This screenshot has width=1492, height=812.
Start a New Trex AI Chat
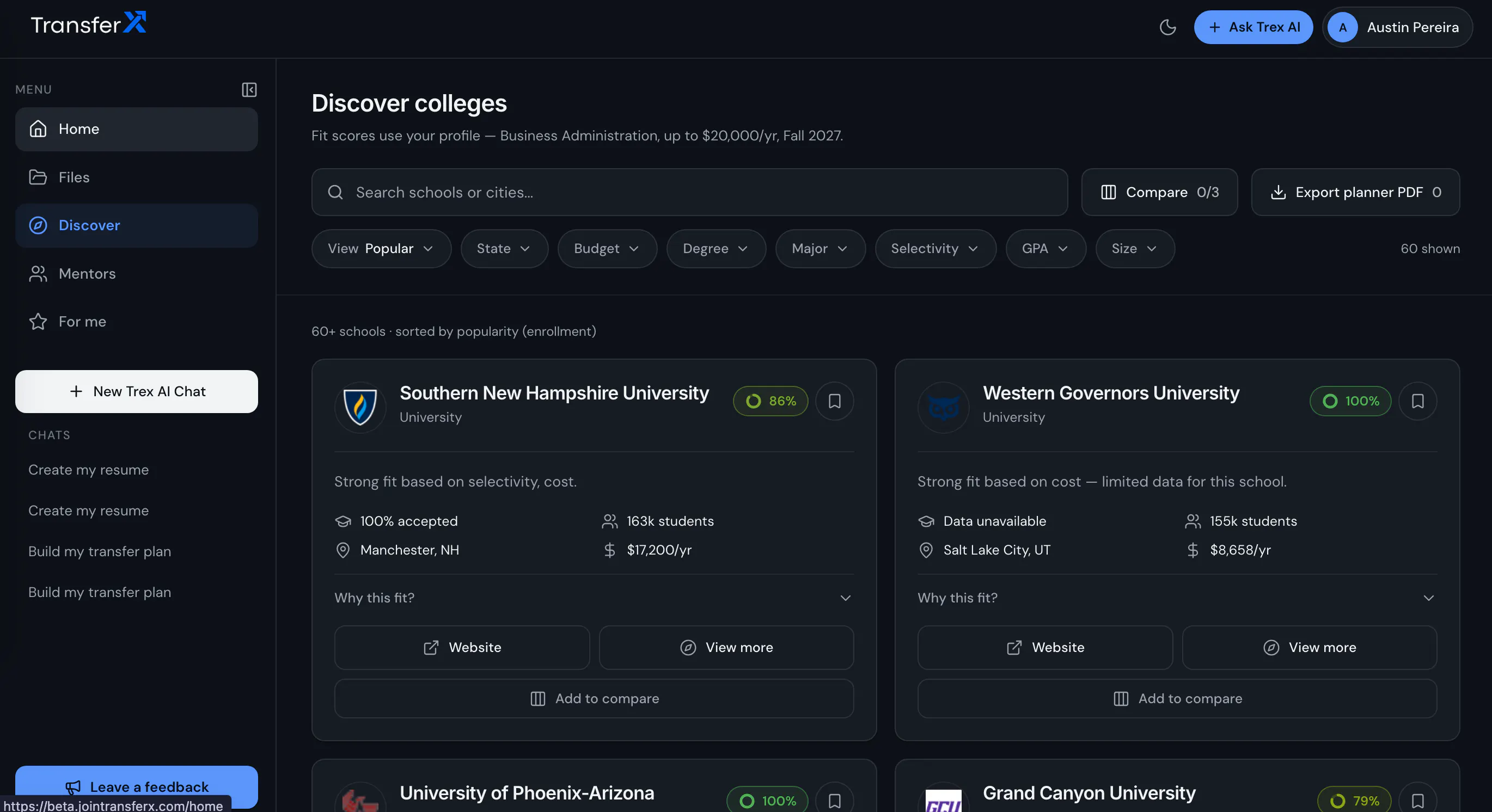click(137, 392)
